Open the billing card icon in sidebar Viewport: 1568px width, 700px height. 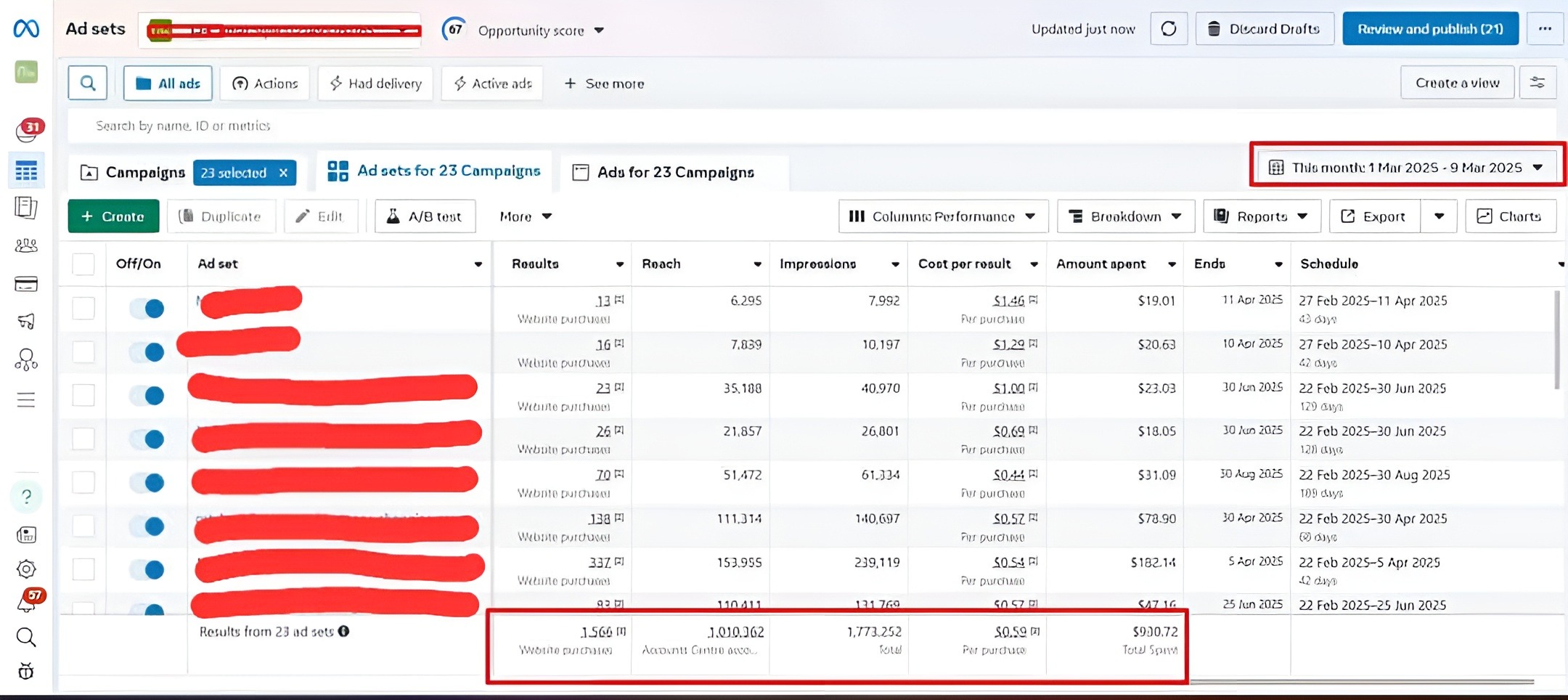click(x=26, y=284)
